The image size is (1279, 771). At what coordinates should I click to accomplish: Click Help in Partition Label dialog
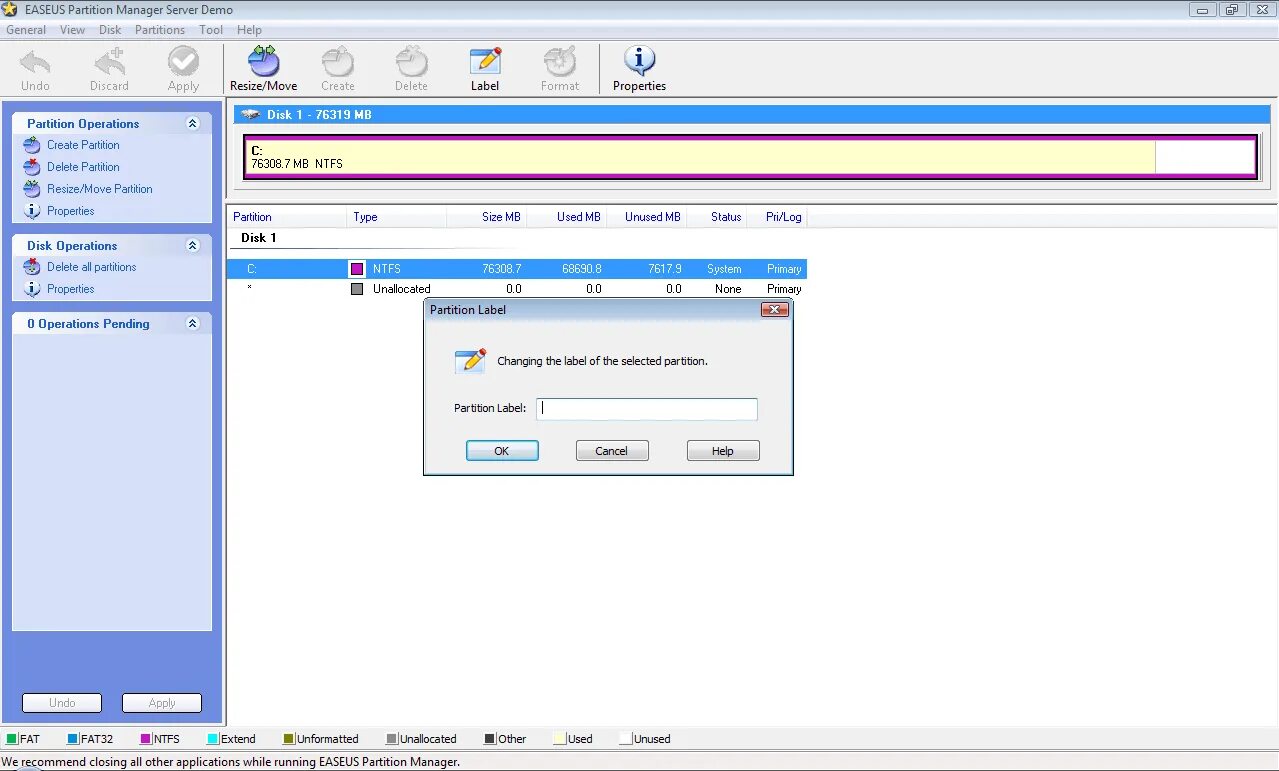click(723, 451)
